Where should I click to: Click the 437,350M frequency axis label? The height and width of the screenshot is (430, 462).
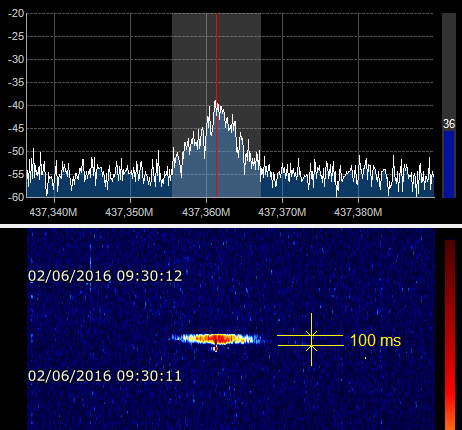click(x=129, y=212)
